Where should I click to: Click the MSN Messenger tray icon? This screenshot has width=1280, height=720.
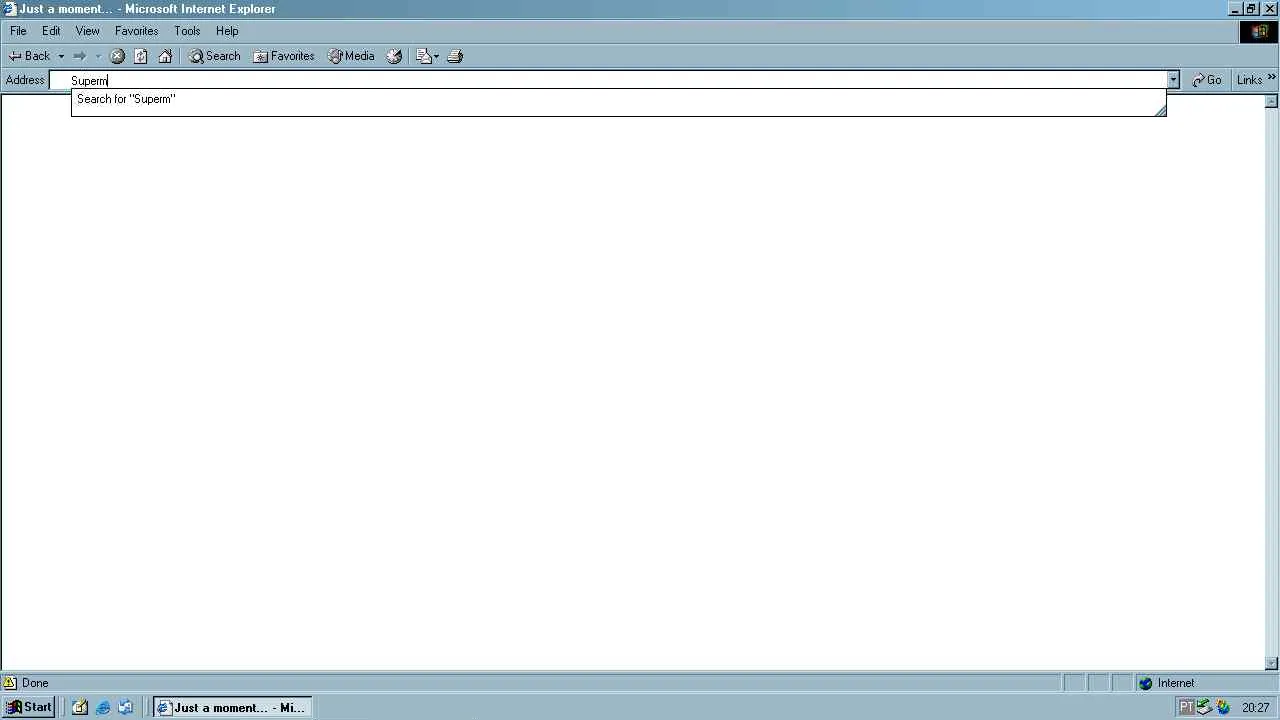pyautogui.click(x=1223, y=707)
